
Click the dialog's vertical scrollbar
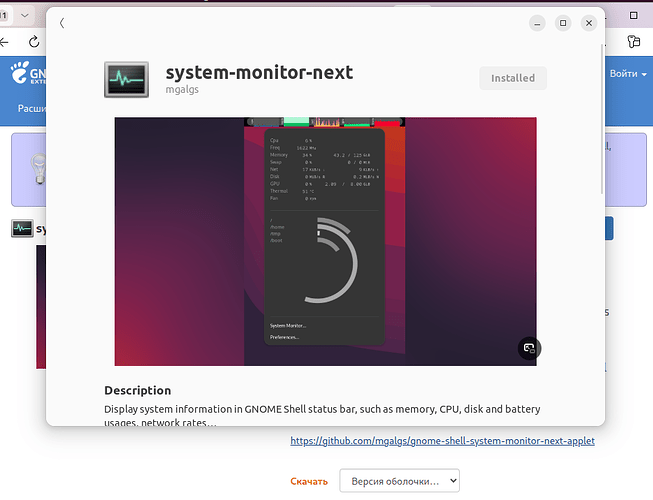(602, 119)
